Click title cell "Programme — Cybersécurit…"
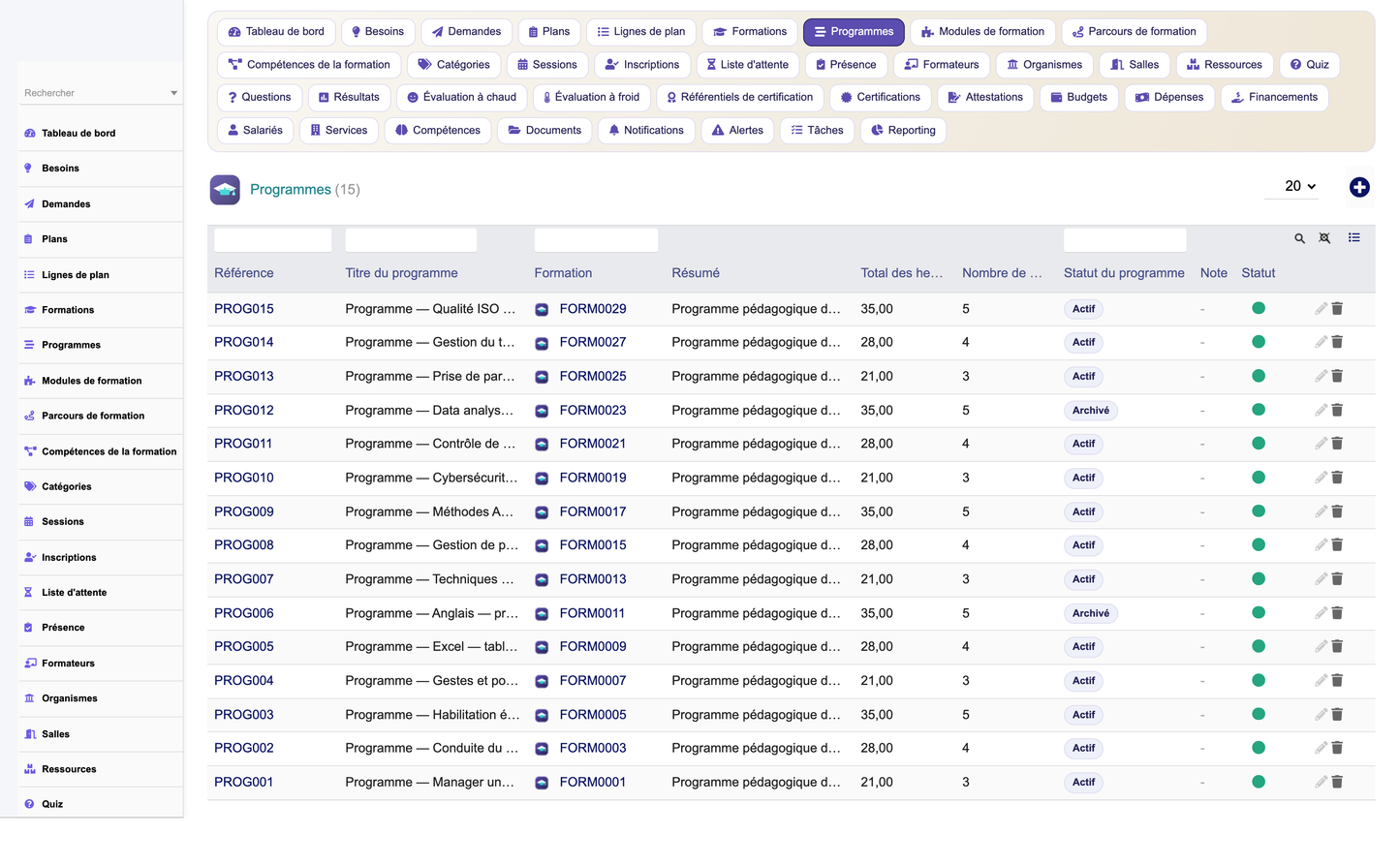 [x=432, y=478]
